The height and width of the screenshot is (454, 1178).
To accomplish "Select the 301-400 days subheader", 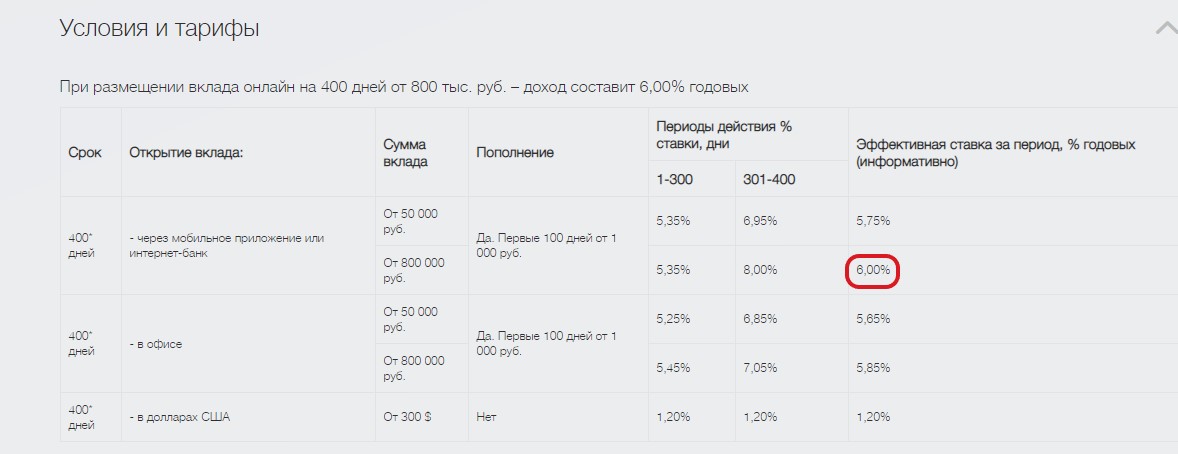I will pyautogui.click(x=769, y=180).
